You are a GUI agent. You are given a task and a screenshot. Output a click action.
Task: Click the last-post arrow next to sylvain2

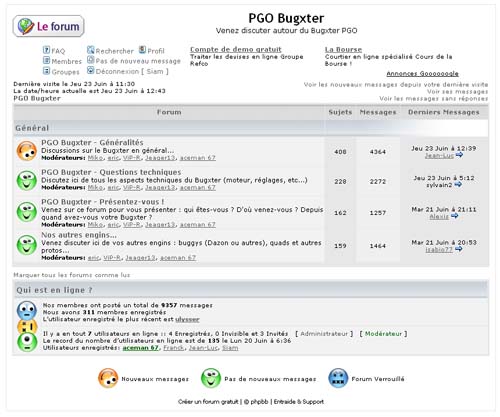(458, 184)
